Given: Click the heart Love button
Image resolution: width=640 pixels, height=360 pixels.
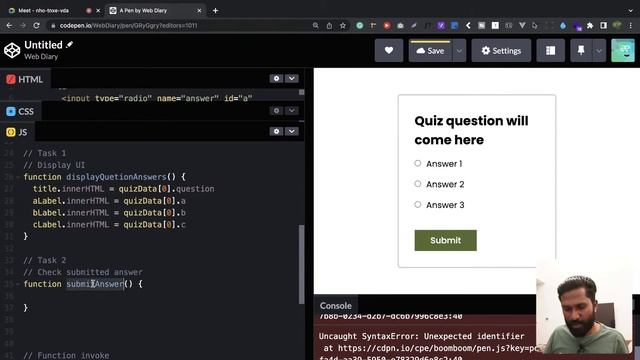Looking at the screenshot, I should (389, 50).
